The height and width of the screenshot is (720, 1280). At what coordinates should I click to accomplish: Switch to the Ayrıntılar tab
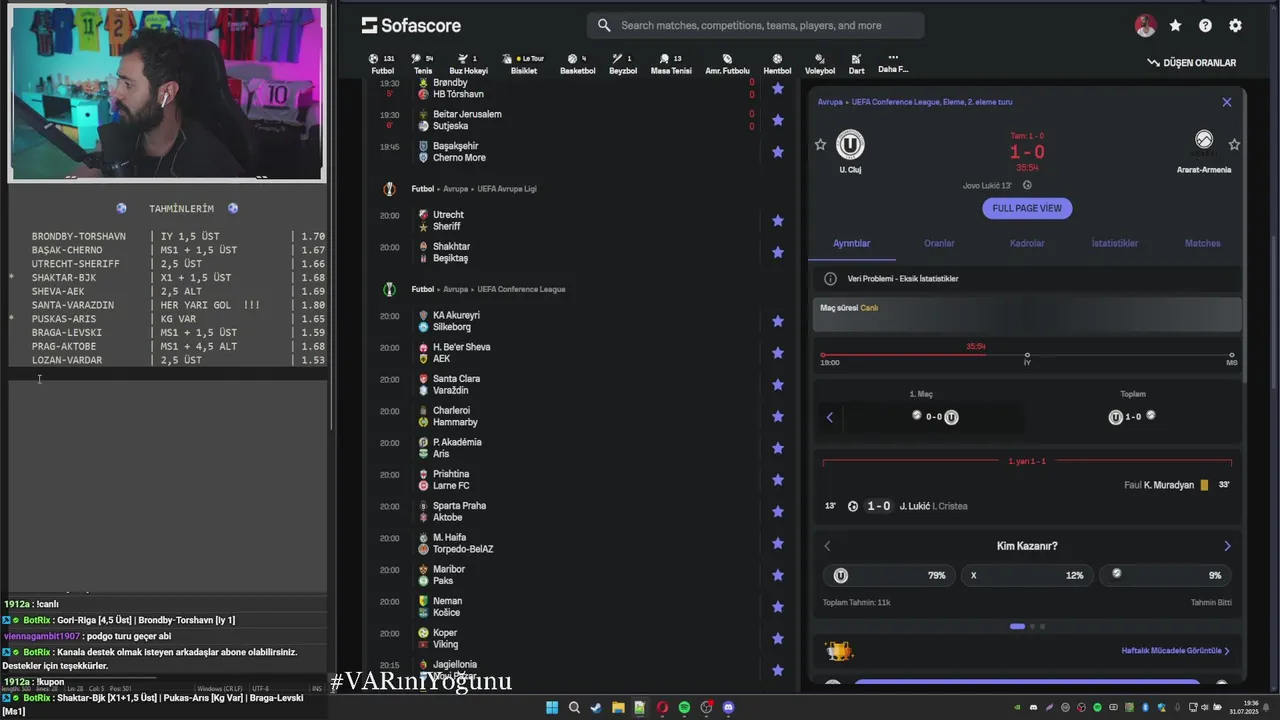(x=852, y=243)
